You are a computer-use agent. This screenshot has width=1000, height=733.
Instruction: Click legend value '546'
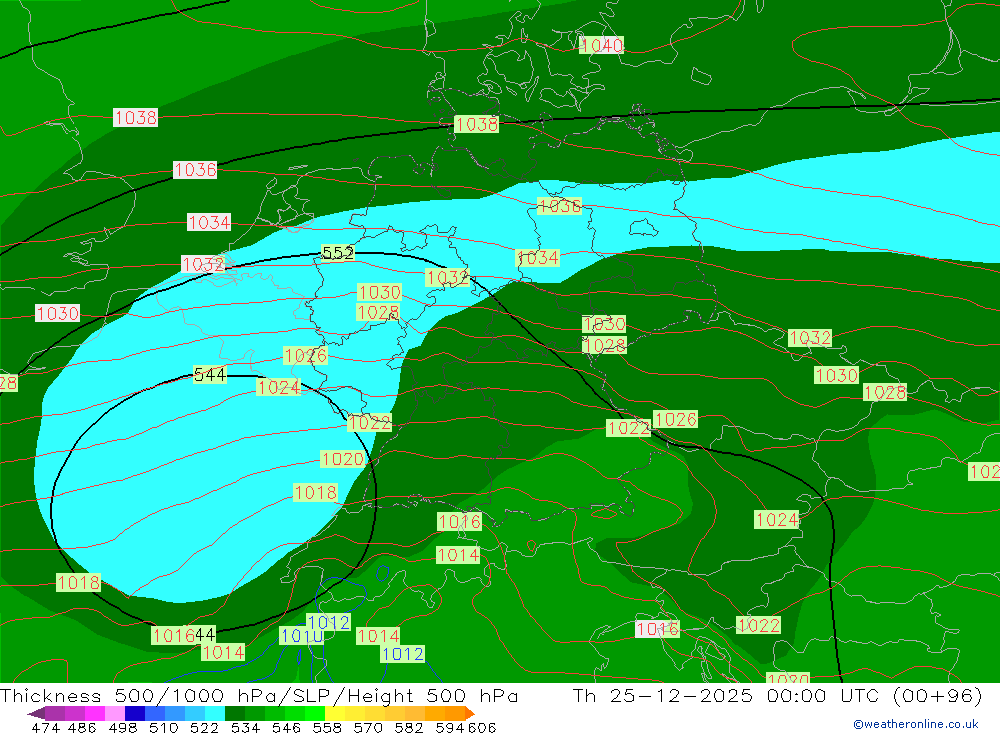(286, 728)
